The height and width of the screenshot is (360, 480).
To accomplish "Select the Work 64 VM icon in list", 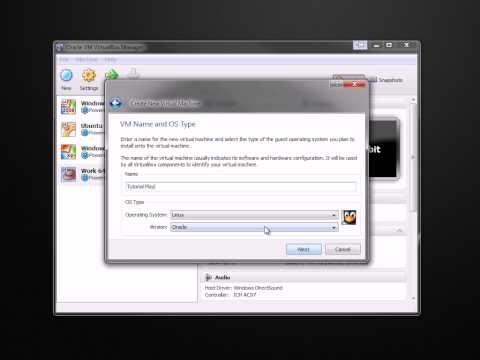I will pyautogui.click(x=68, y=174).
